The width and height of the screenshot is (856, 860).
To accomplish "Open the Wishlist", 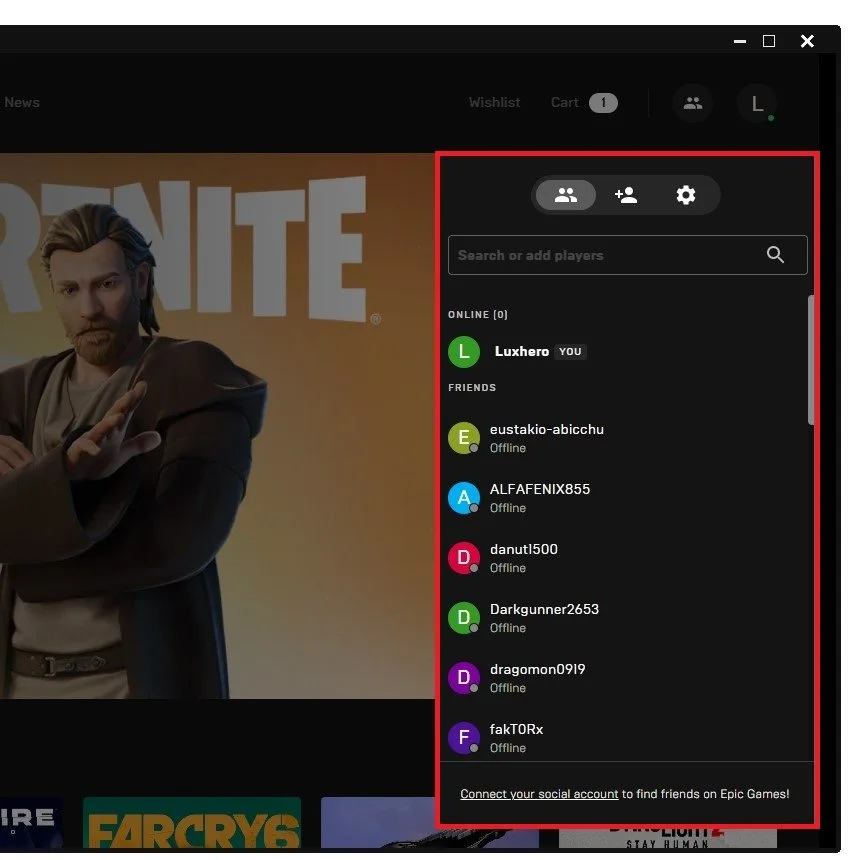I will (x=494, y=102).
